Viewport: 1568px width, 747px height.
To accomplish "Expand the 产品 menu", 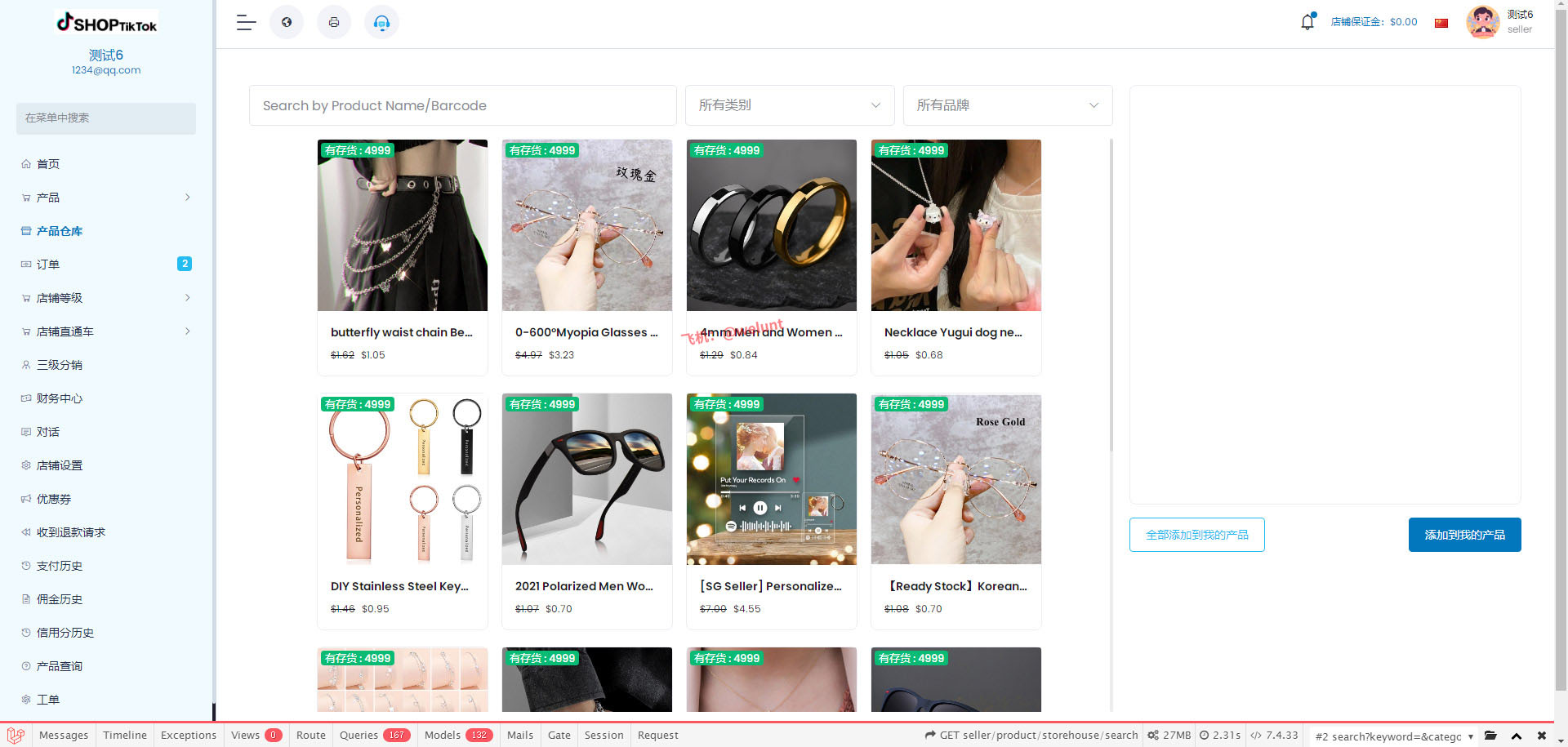I will pos(106,198).
